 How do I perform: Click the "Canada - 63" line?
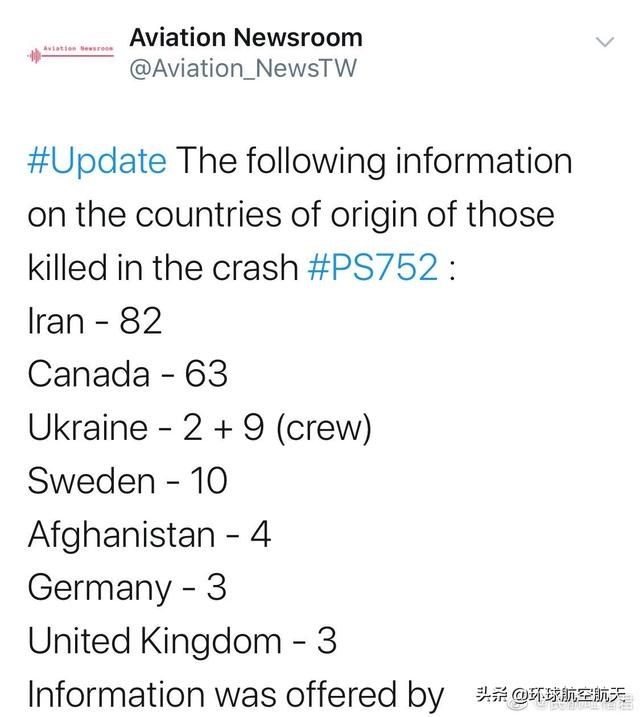128,374
